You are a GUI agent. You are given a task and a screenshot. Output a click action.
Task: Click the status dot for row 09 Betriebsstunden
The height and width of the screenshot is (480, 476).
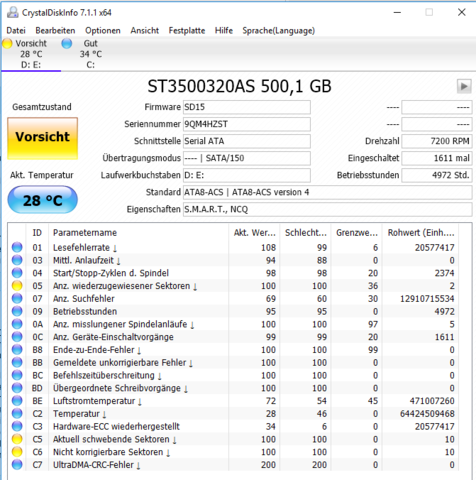(17, 311)
